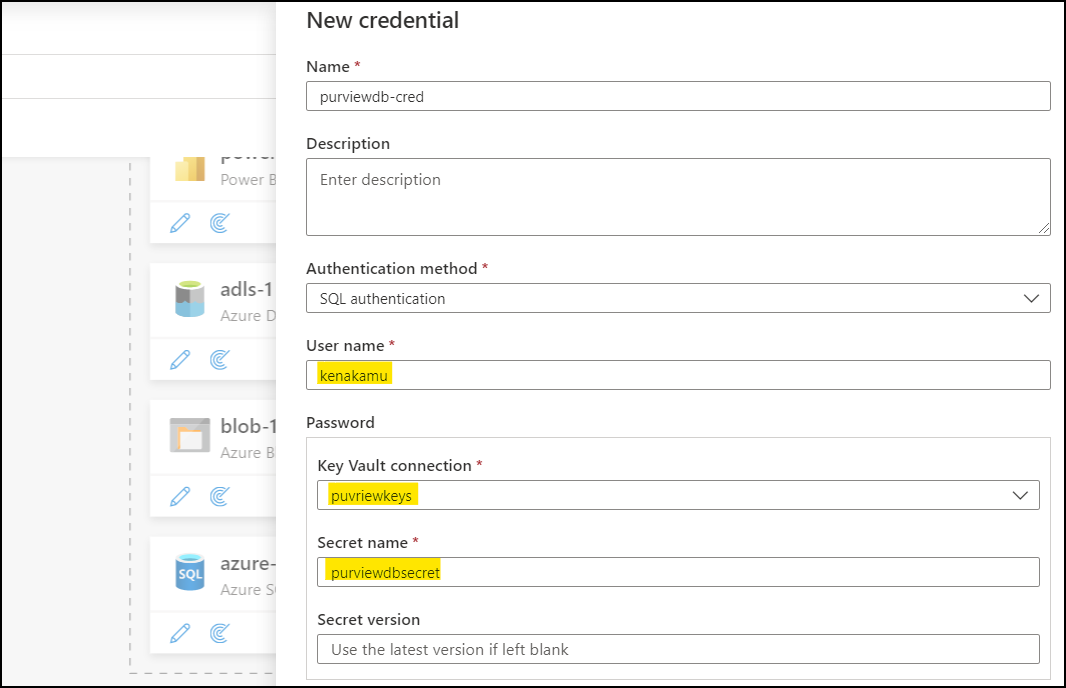Click the User name field
The width and height of the screenshot is (1066, 688).
[x=678, y=375]
